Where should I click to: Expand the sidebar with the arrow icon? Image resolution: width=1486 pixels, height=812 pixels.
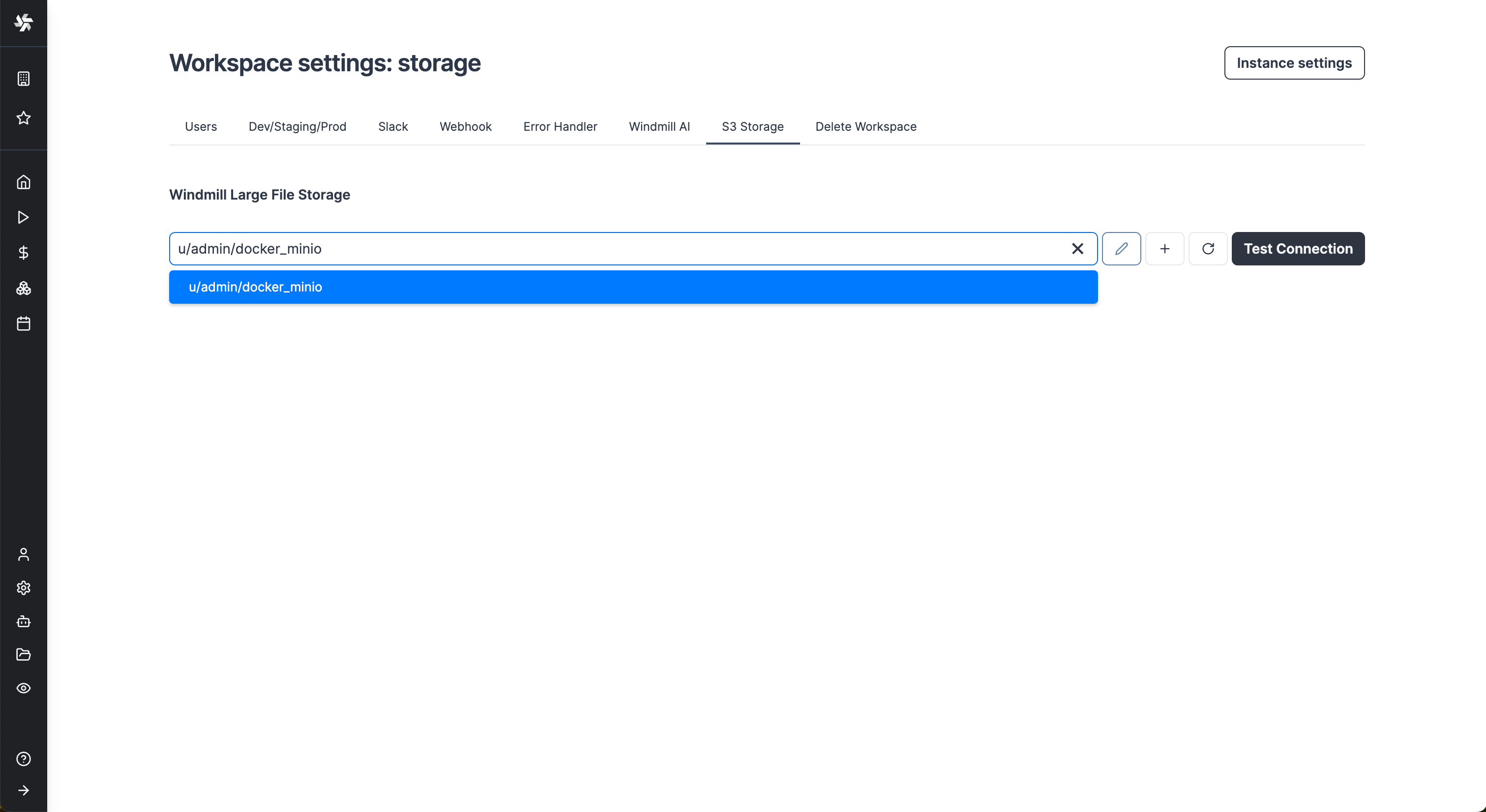coord(23,790)
